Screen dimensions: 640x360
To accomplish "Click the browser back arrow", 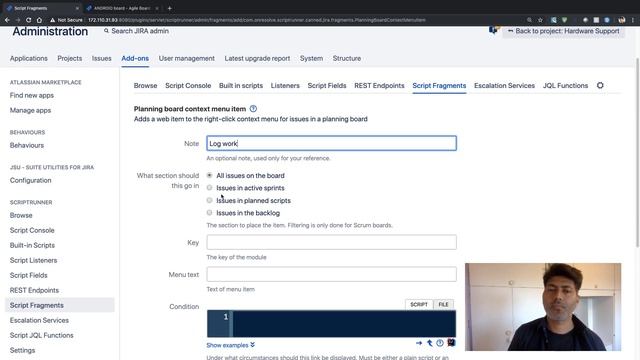I will click(7, 20).
